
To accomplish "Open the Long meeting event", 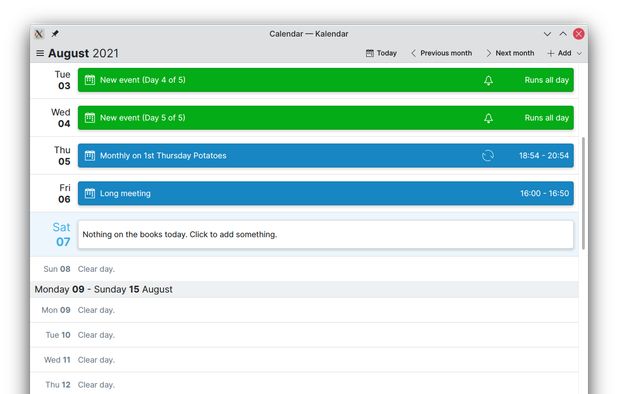I will coord(326,193).
